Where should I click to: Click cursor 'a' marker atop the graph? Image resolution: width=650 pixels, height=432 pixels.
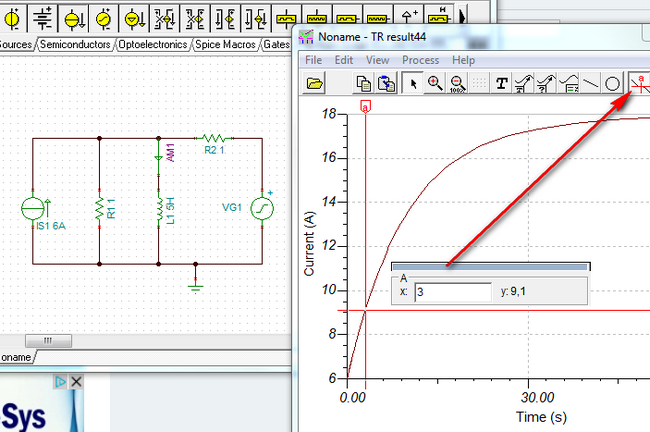366,106
